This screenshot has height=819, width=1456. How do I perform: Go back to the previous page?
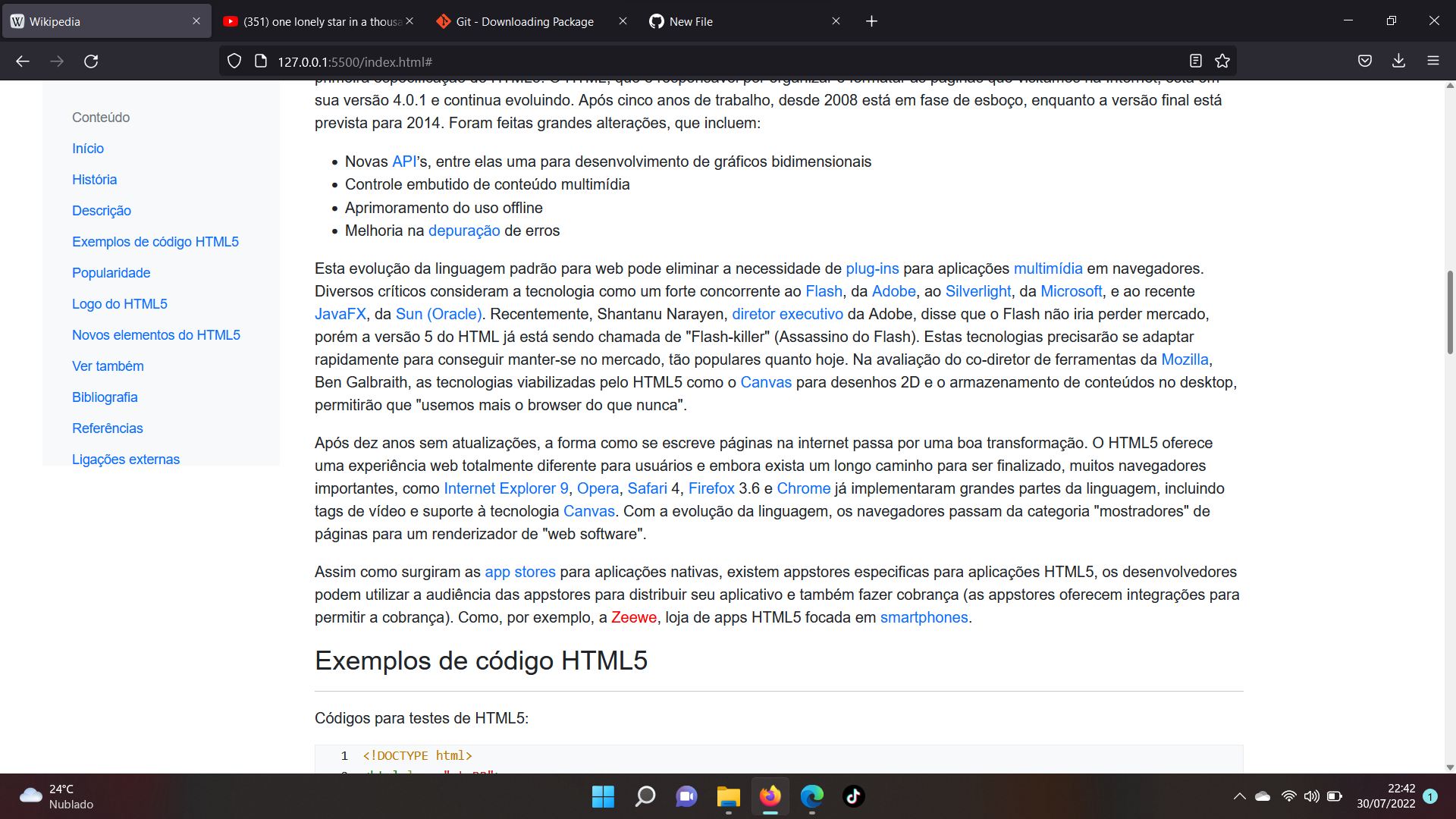pyautogui.click(x=22, y=61)
